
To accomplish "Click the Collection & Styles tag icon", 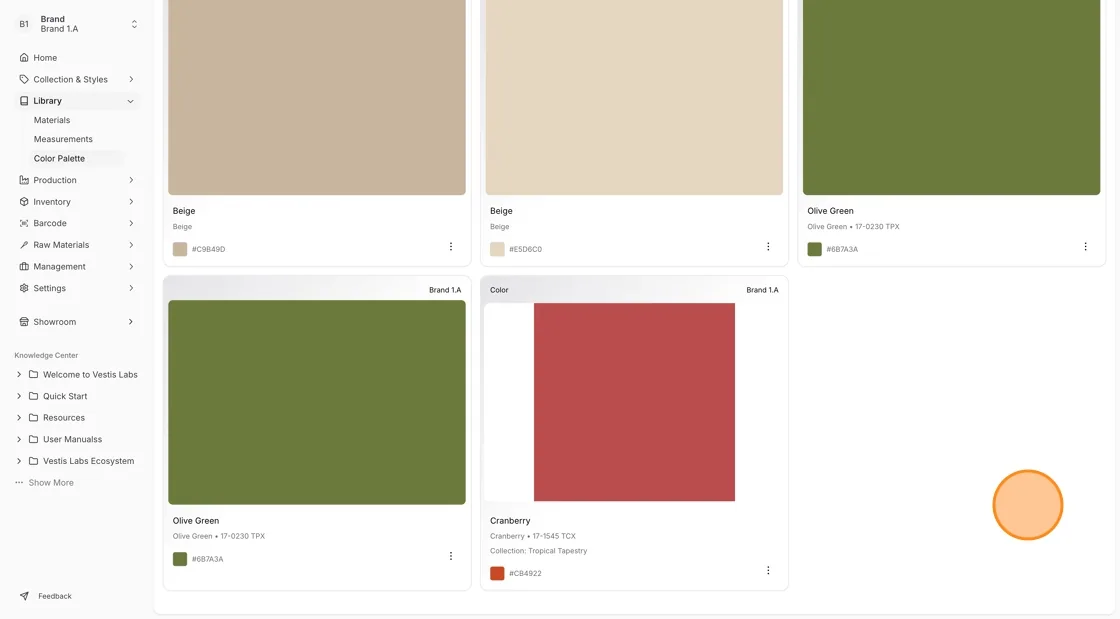I will click(x=24, y=79).
